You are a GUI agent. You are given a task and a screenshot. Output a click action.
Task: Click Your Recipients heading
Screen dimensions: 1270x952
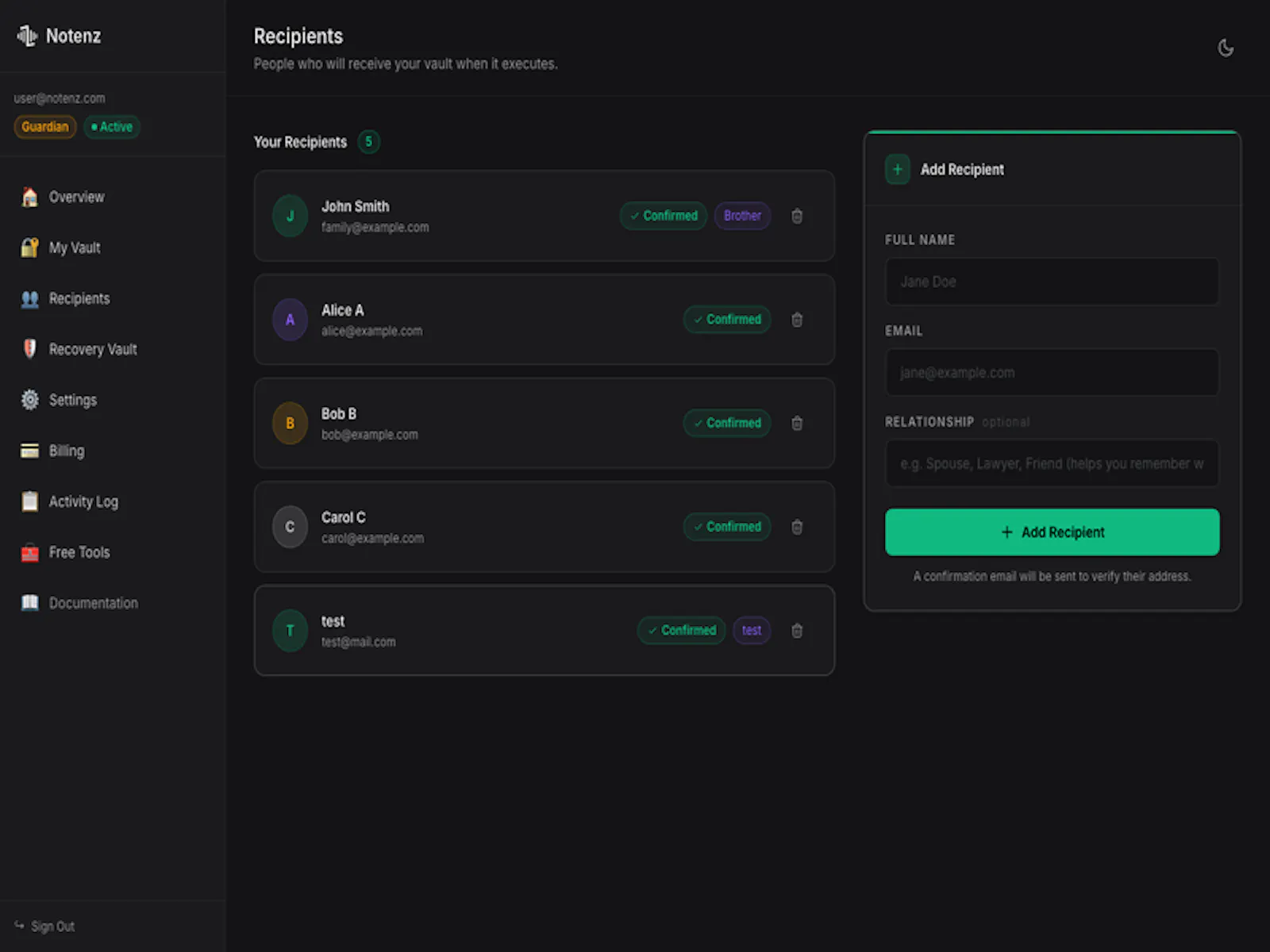click(x=300, y=142)
